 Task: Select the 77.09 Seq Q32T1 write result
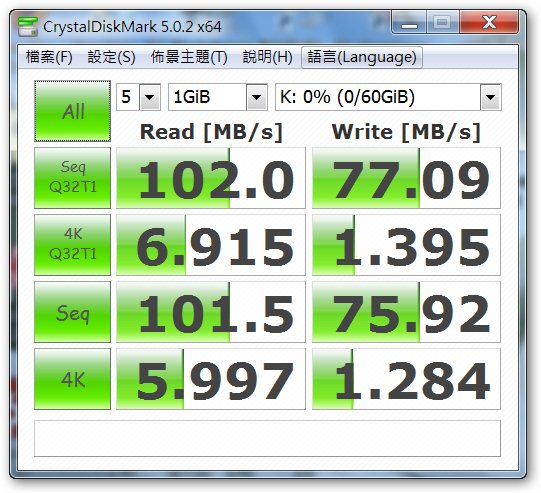406,178
